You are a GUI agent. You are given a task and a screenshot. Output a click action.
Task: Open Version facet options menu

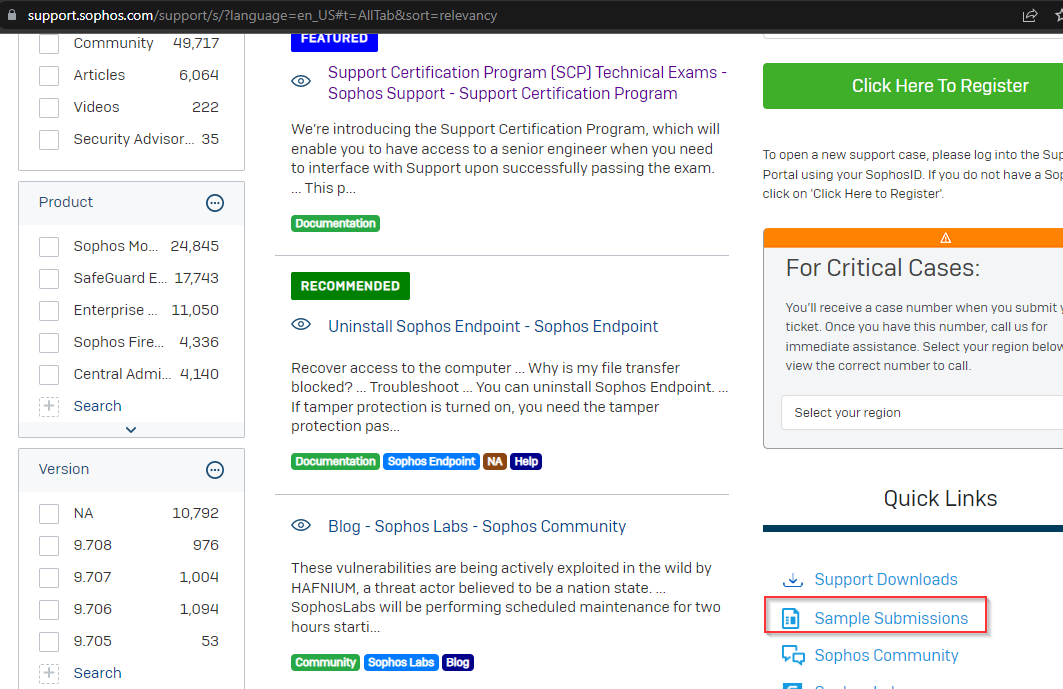[215, 470]
